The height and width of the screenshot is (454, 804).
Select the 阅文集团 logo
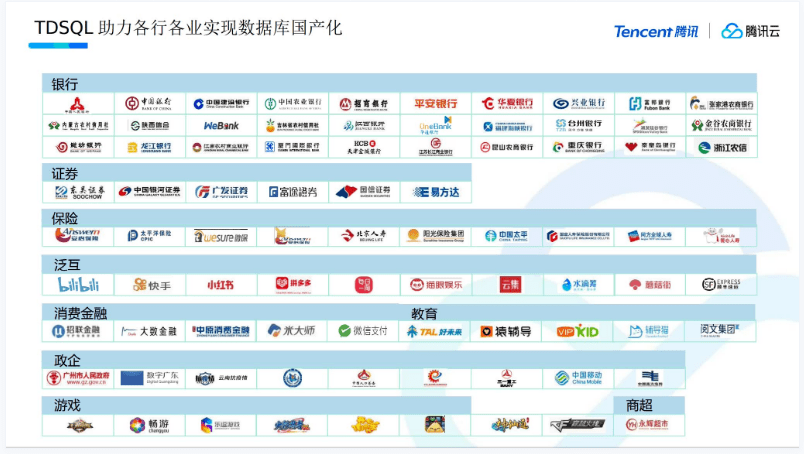720,329
